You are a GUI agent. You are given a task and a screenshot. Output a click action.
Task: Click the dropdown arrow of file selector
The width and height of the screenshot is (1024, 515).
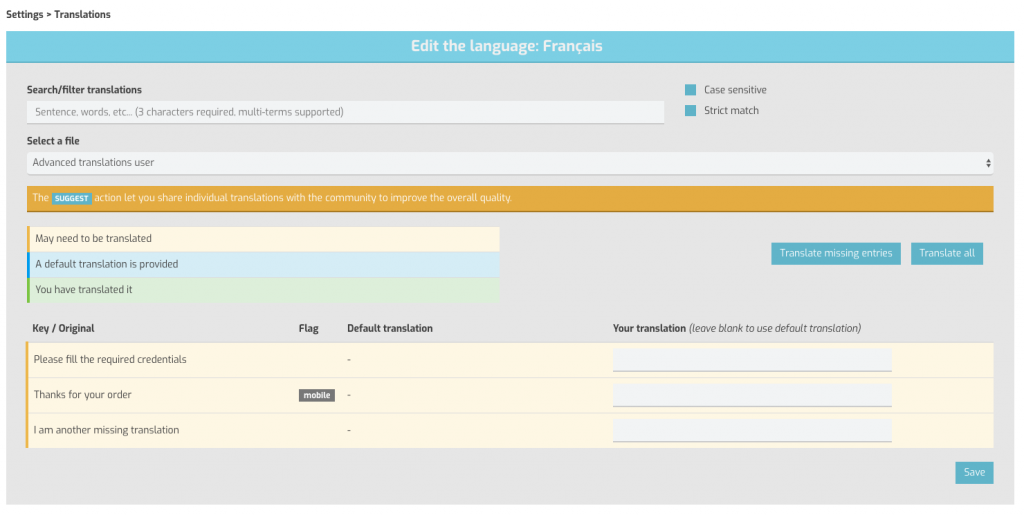pos(988,162)
